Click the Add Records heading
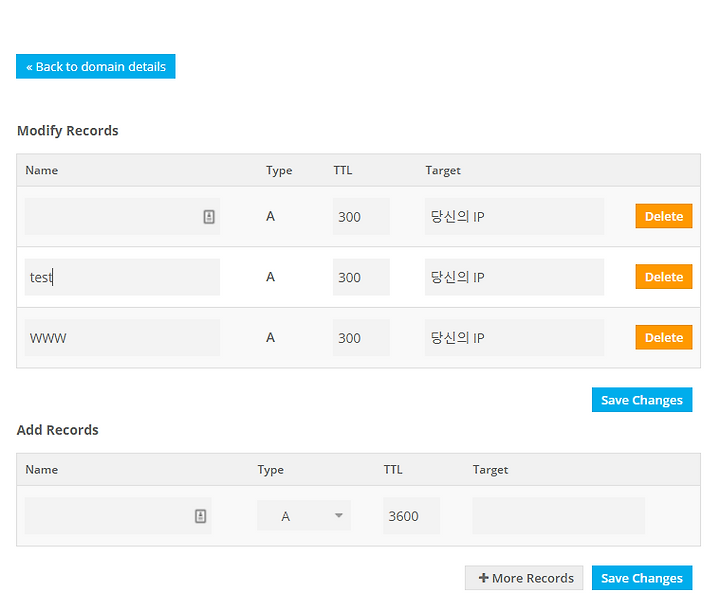 [x=57, y=430]
